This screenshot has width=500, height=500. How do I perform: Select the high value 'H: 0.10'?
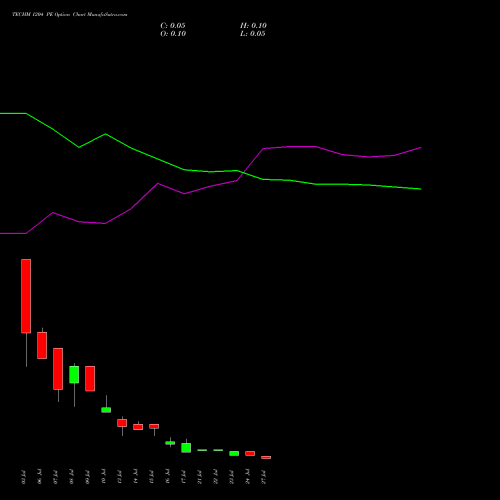coord(253,26)
